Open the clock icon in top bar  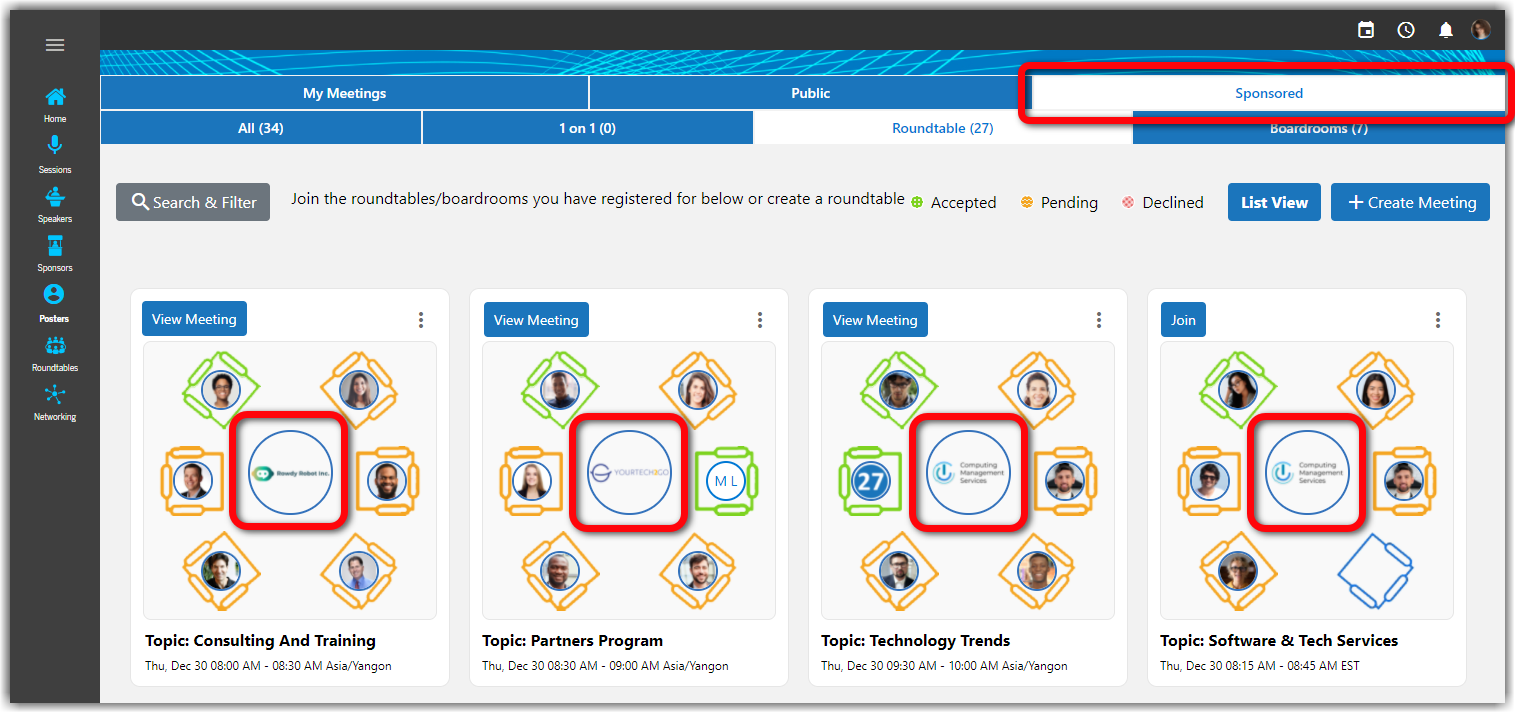pyautogui.click(x=1406, y=30)
